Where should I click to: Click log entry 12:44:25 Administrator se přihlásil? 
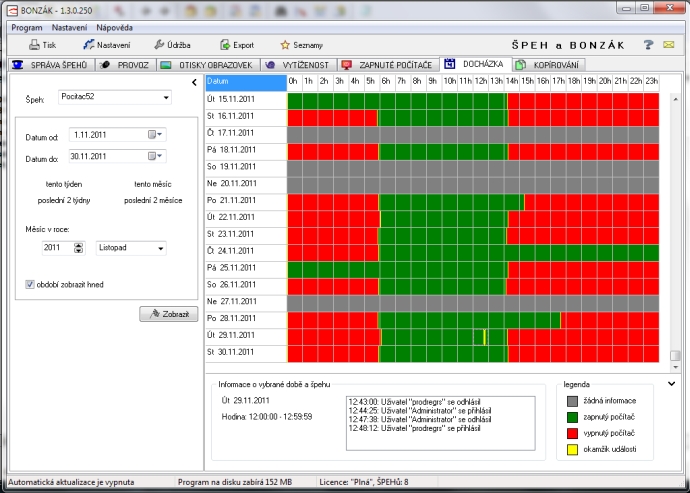pos(420,411)
